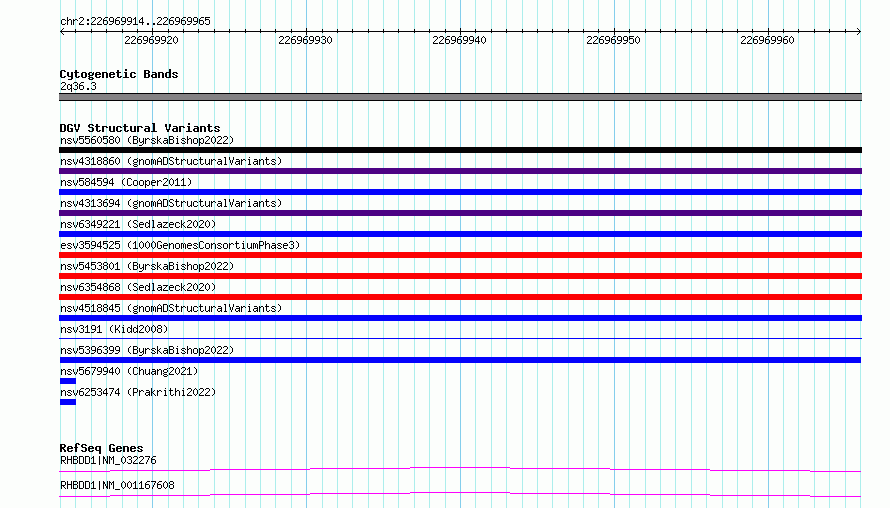Click the right arrow end of the ruler
Viewport: 890px width, 508px height.
tap(858, 31)
